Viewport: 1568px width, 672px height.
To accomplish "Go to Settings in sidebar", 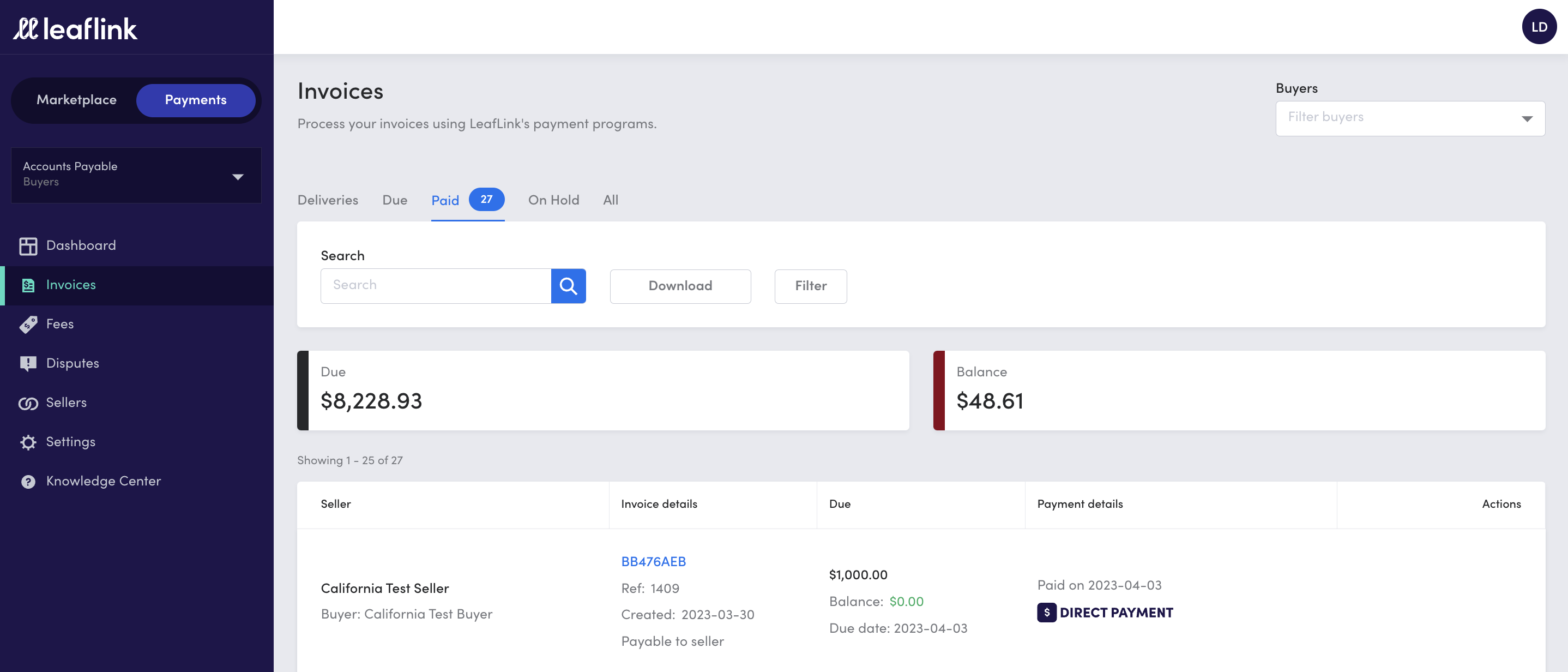I will coord(136,442).
